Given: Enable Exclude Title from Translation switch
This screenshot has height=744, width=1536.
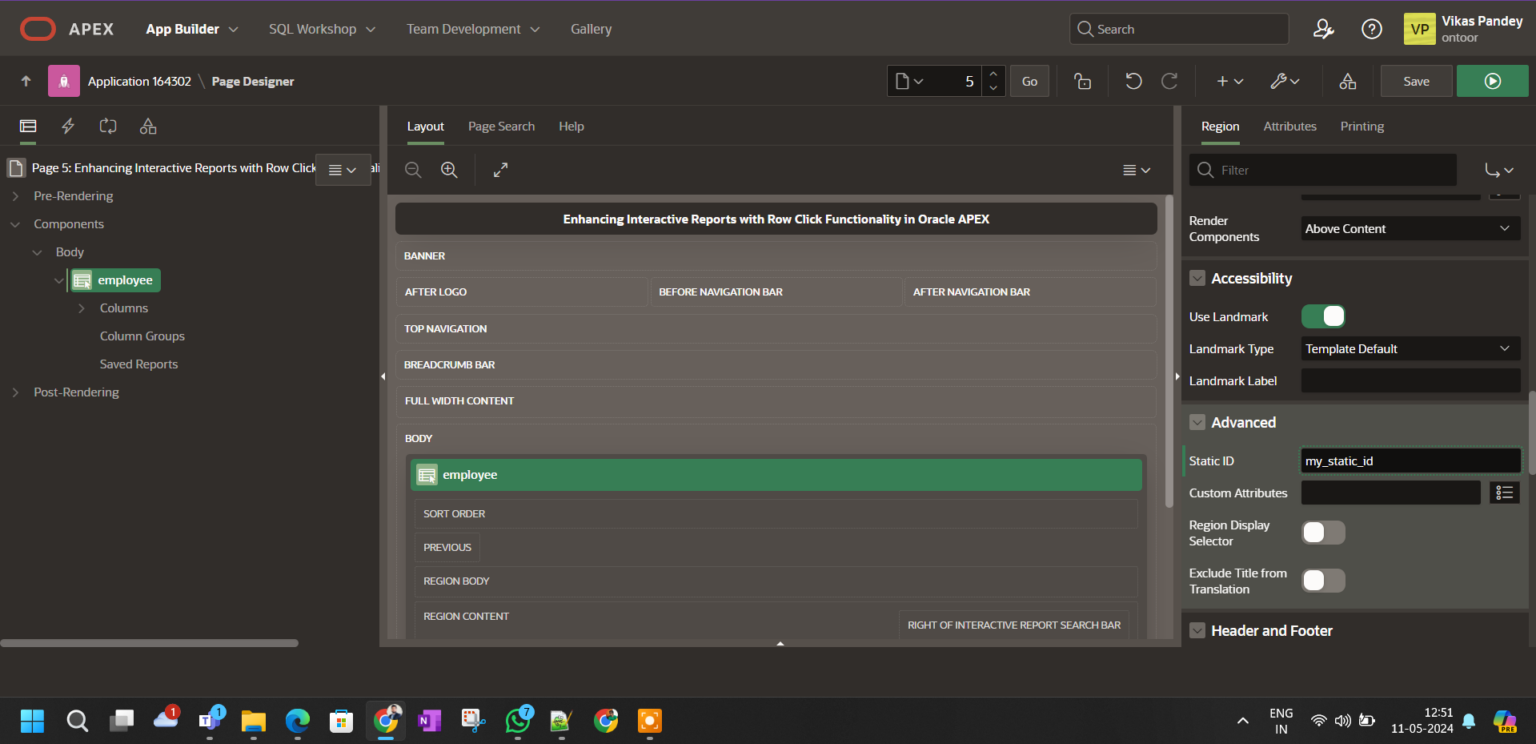Looking at the screenshot, I should (1323, 581).
